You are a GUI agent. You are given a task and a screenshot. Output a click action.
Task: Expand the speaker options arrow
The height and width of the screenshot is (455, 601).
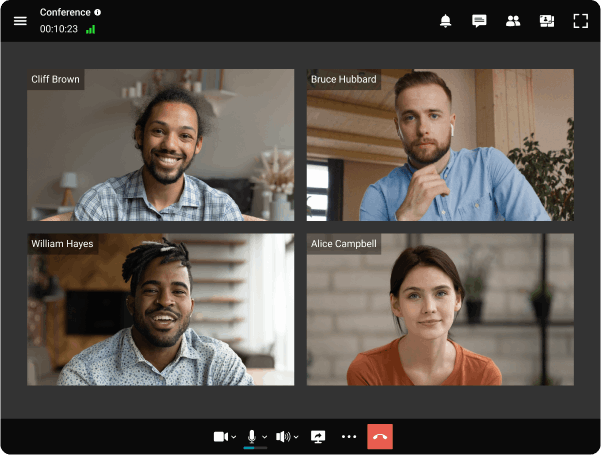[x=296, y=438]
